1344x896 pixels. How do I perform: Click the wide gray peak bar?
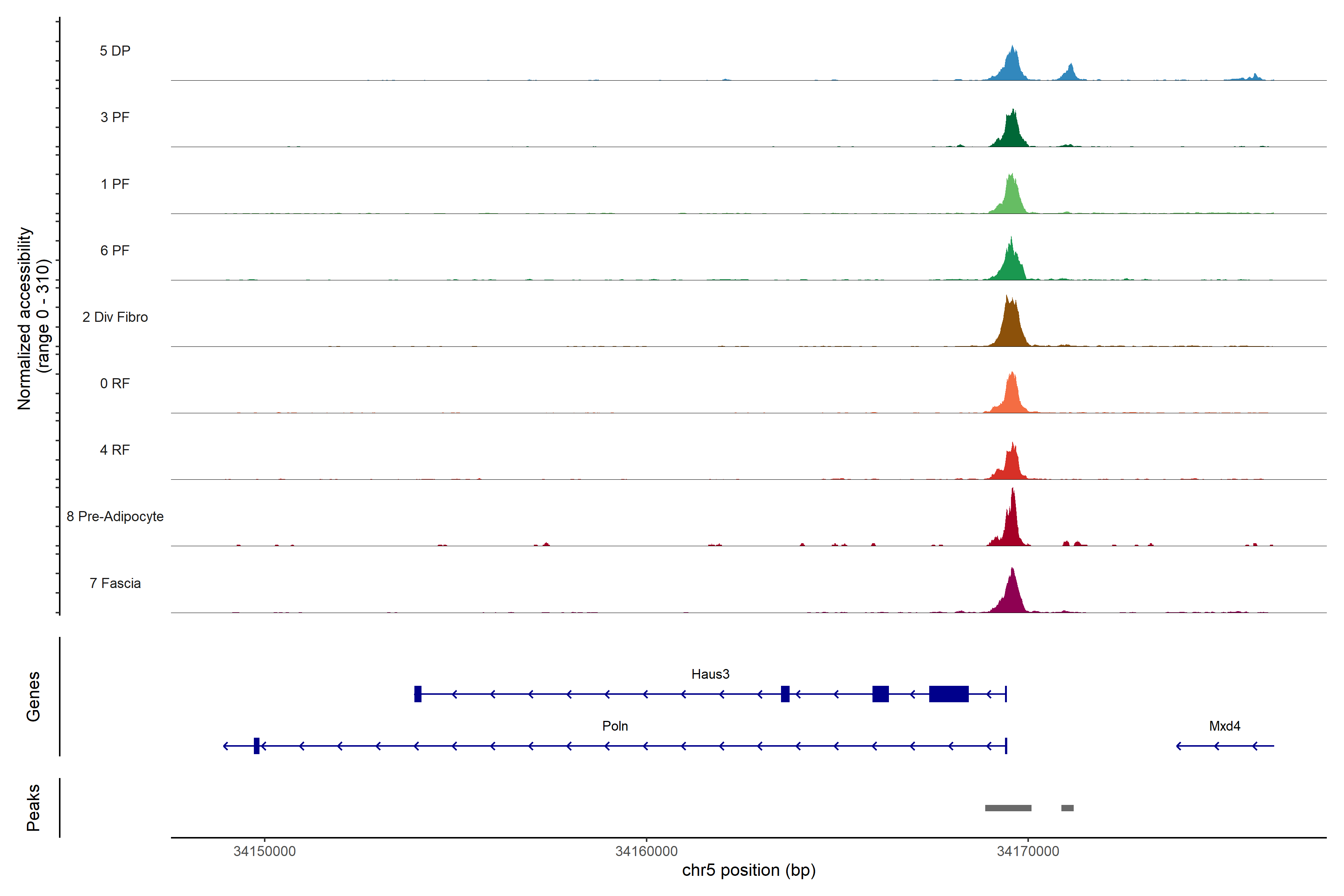click(1008, 808)
